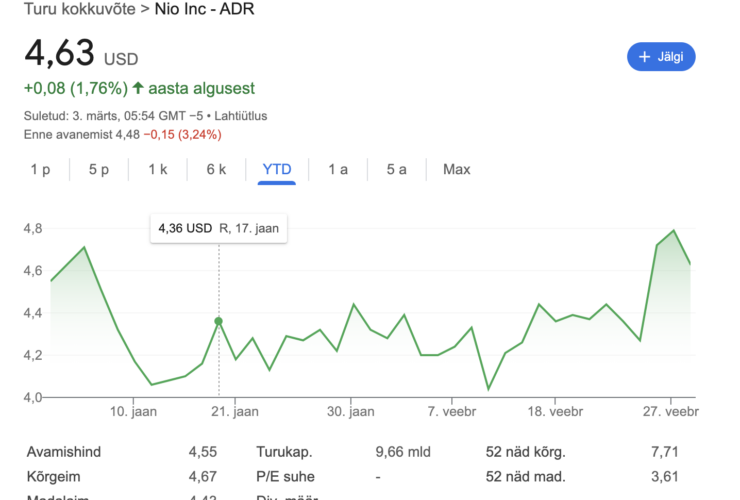This screenshot has height=500, width=740.
Task: Click the Turukap. label
Action: pyautogui.click(x=284, y=452)
